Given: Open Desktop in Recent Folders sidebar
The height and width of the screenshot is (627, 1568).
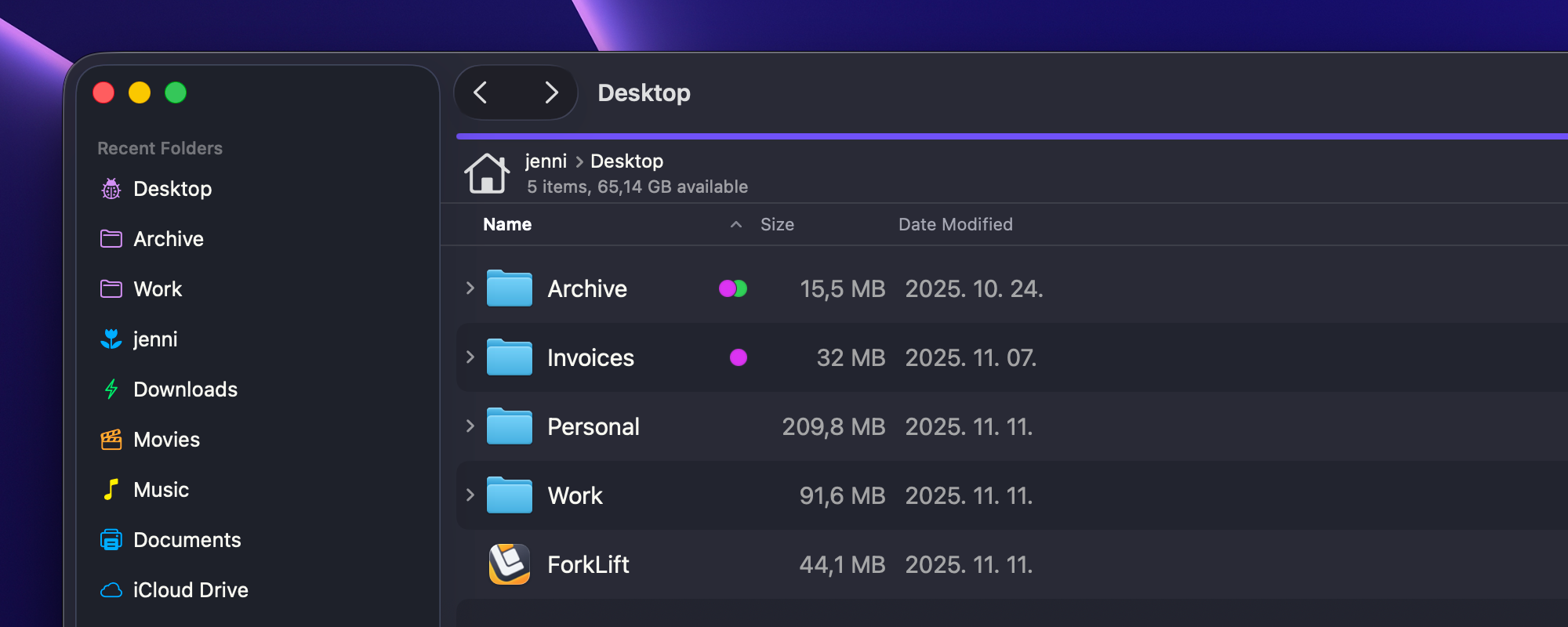Looking at the screenshot, I should click(172, 189).
